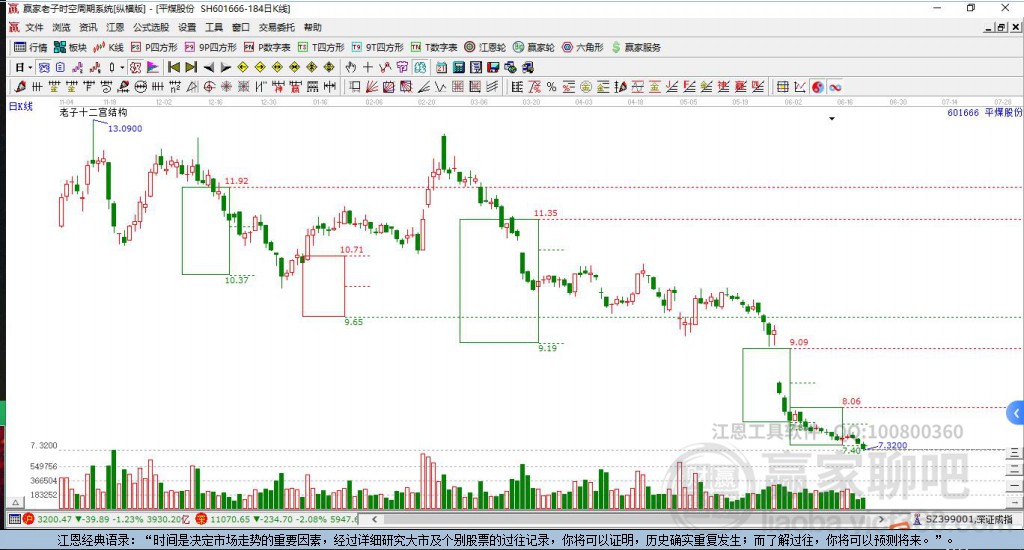Viewport: 1024px width, 550px height.
Task: Click the blue infinity symbol icon
Action: (835, 87)
